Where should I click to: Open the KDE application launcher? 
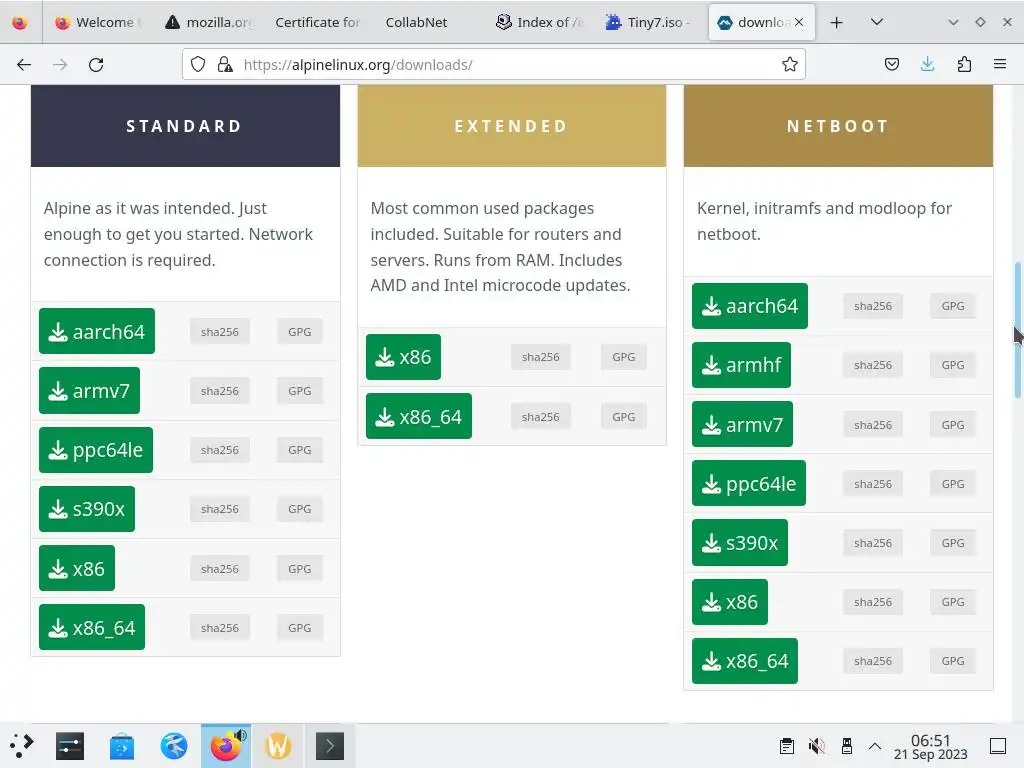[22, 746]
